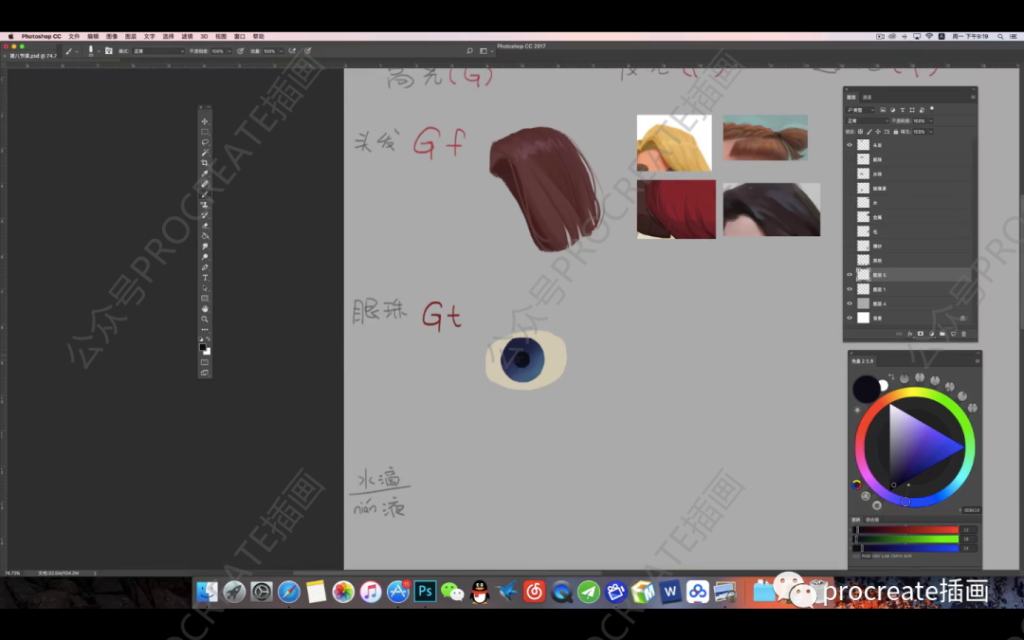
Task: Click the add layer style fx button
Action: 909,334
